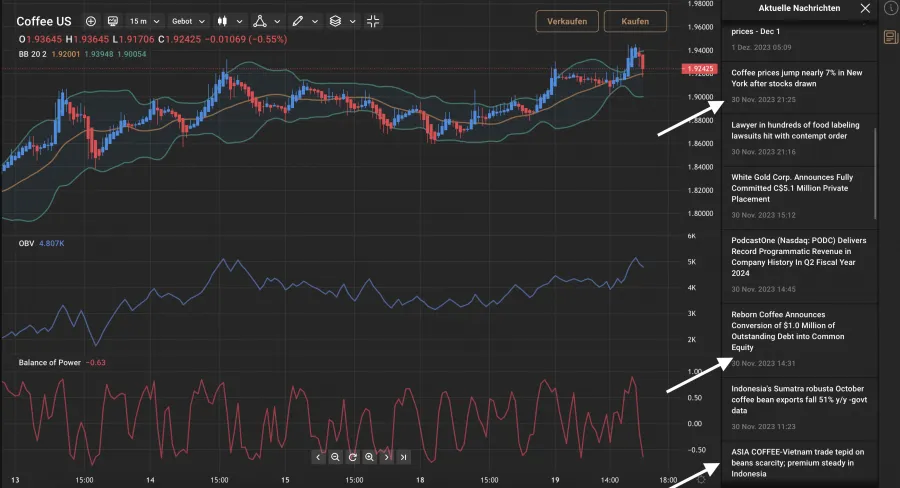Collapse the chart with the fullscreen-exit icon
Screen dimensions: 900x488
(373, 21)
